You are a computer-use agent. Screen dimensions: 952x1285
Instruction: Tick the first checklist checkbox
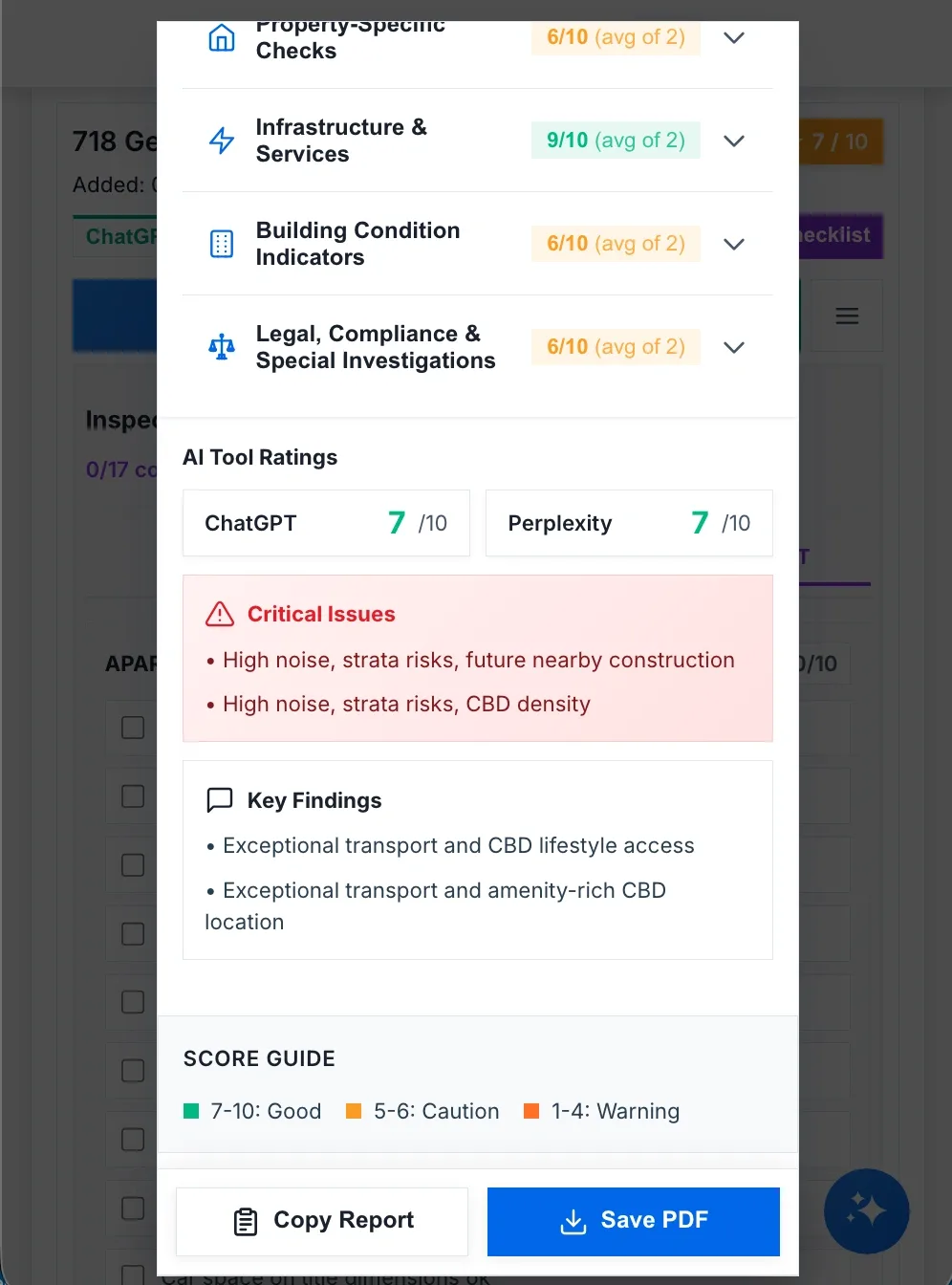133,728
